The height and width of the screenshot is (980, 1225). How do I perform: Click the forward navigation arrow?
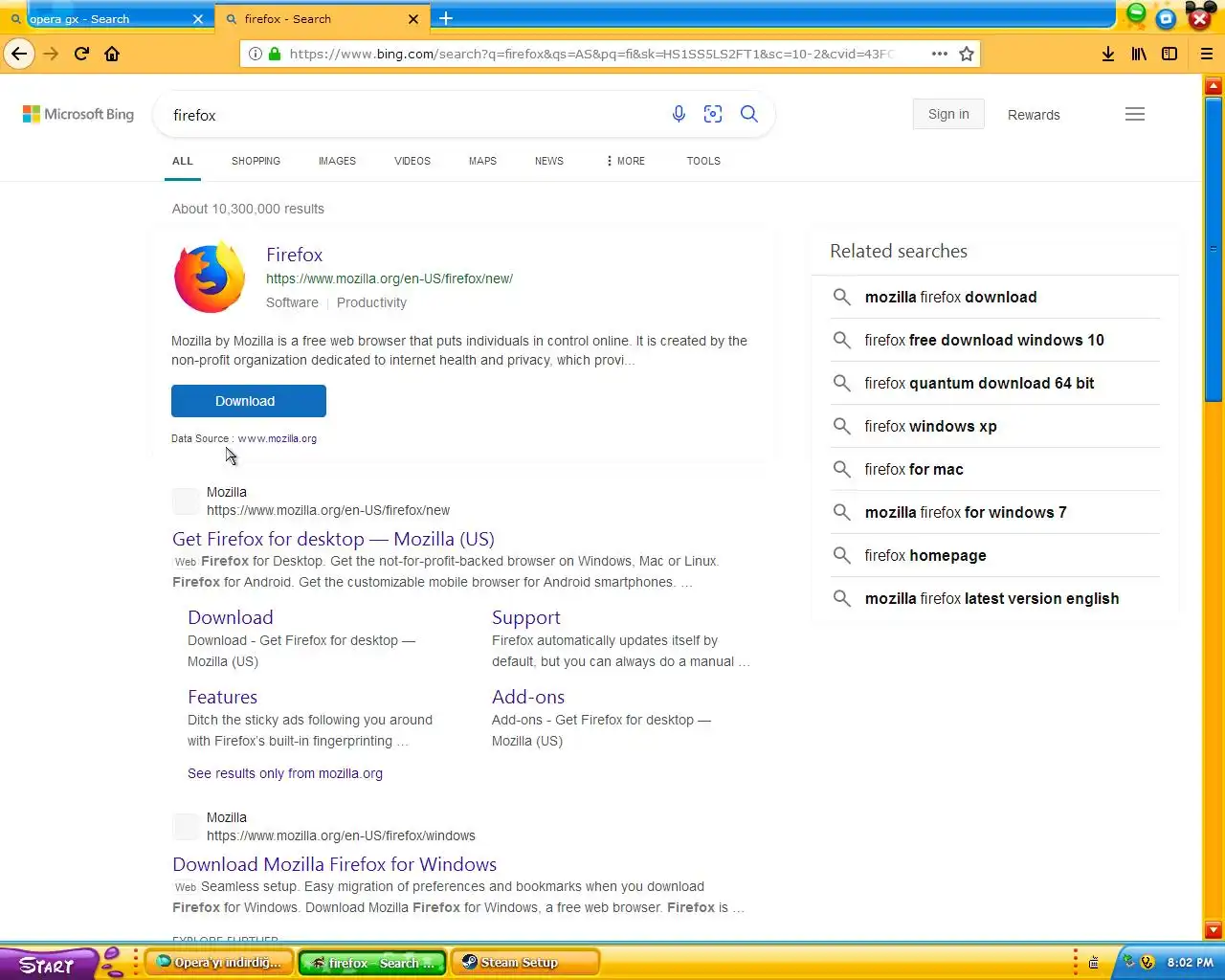51,54
